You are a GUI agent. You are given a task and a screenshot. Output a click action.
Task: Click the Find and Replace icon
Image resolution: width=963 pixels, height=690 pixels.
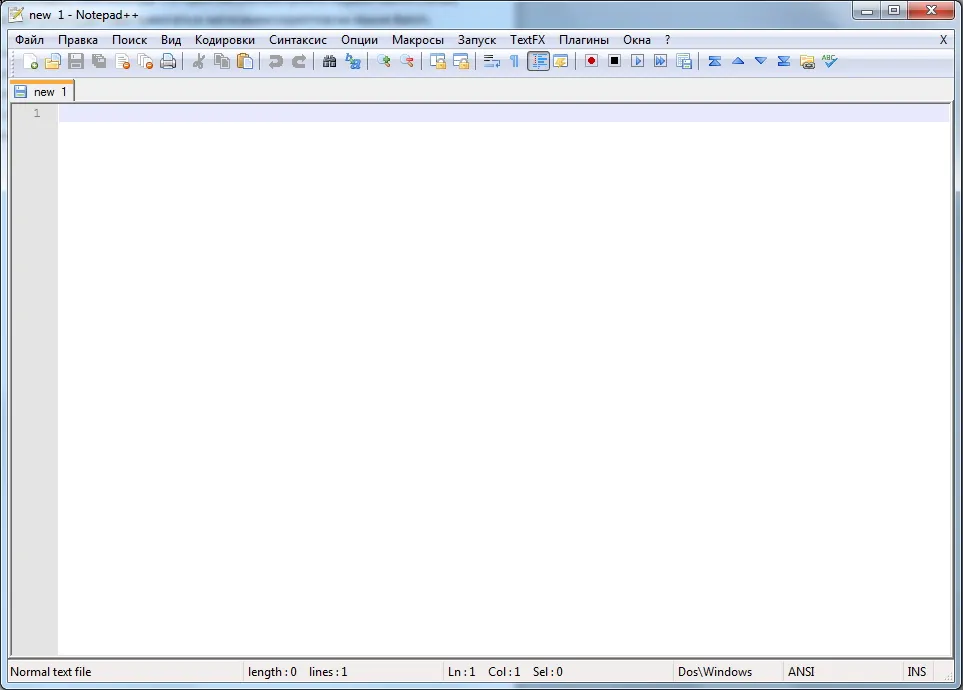pos(353,61)
